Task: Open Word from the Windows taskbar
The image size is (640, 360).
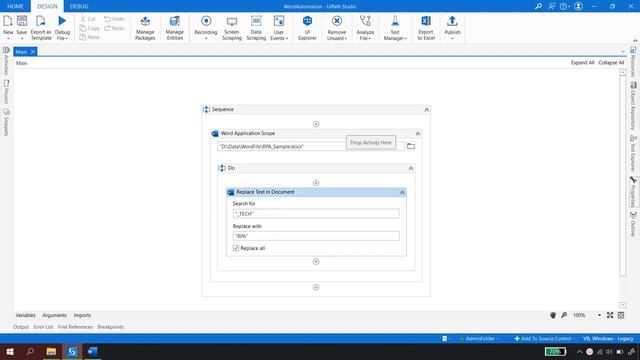Action: [92, 351]
